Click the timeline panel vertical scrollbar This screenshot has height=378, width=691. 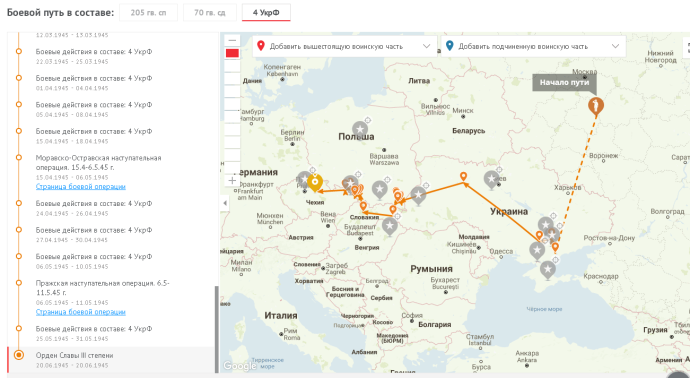pyautogui.click(x=216, y=330)
